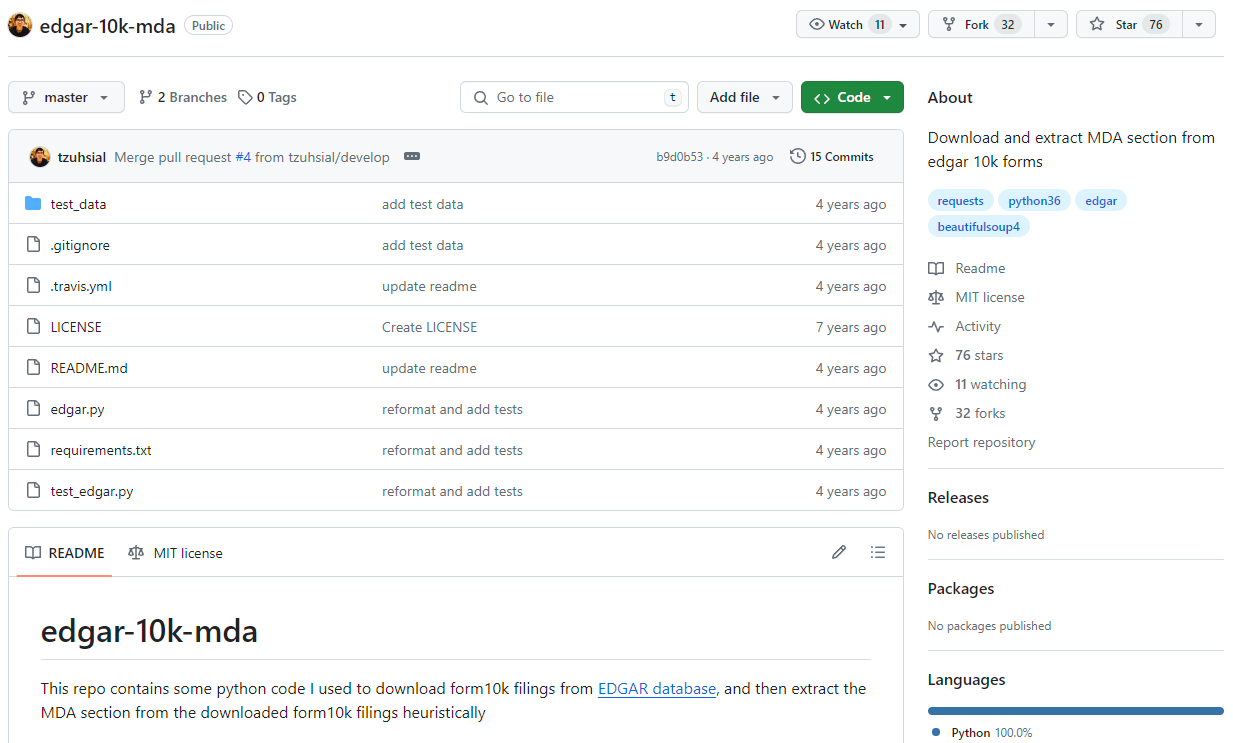The height and width of the screenshot is (743, 1233).
Task: Open the Star lists dropdown arrow
Action: pyautogui.click(x=1199, y=25)
